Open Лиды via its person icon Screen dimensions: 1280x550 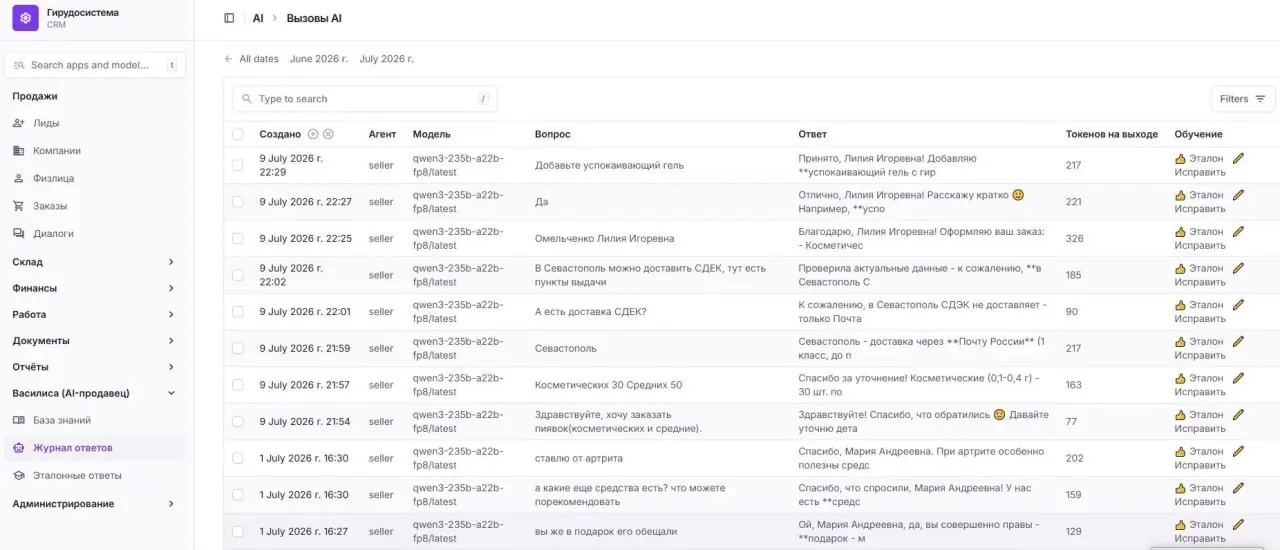coord(18,123)
